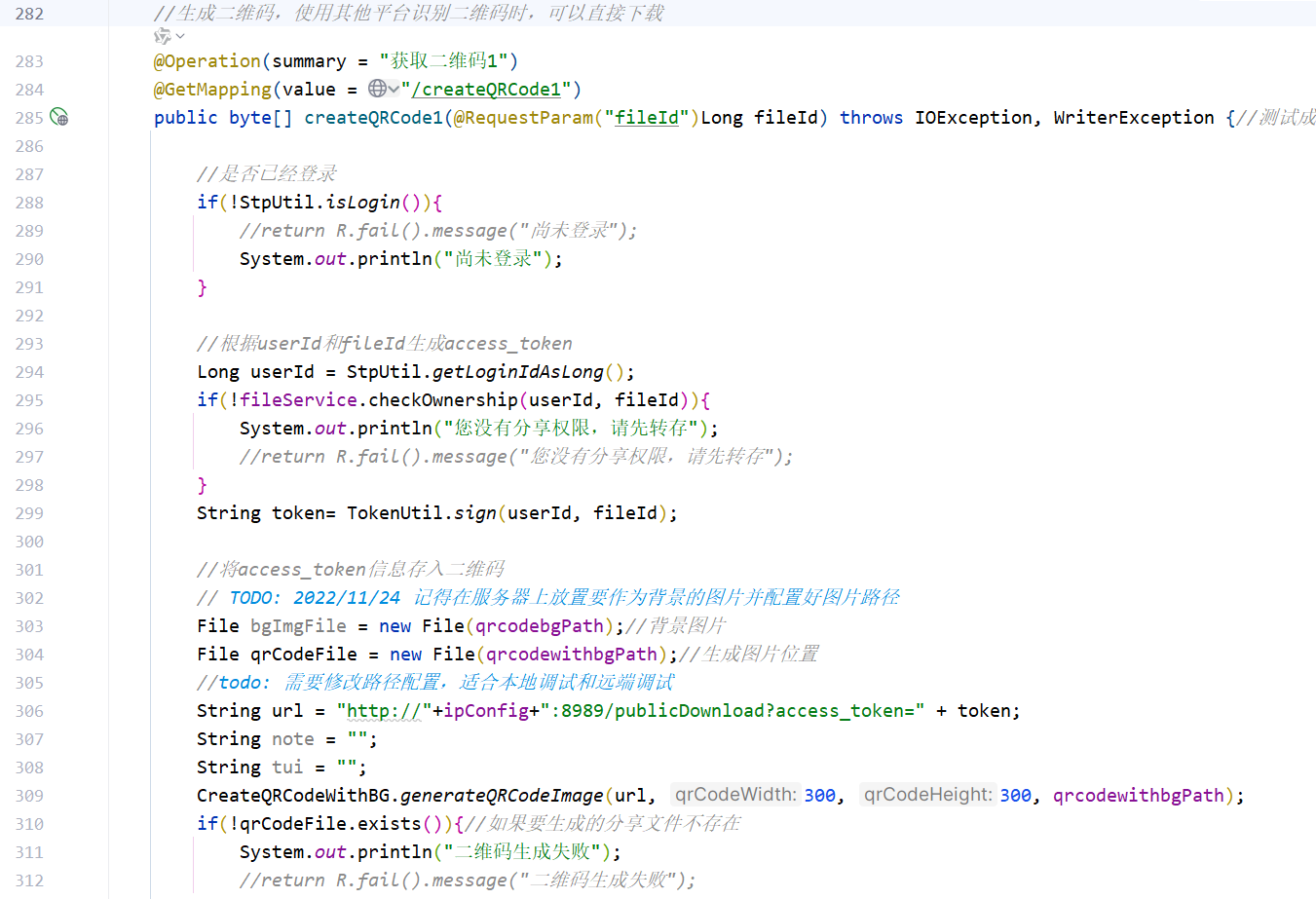This screenshot has width=1316, height=899.
Task: Open the chevron dropdown next to the globe icon
Action: [x=394, y=89]
